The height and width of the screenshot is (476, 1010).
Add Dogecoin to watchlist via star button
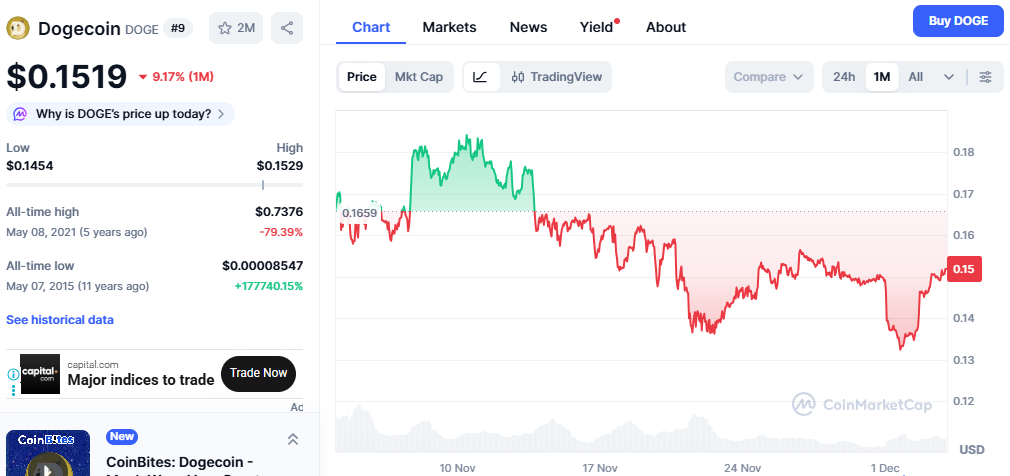coord(236,28)
